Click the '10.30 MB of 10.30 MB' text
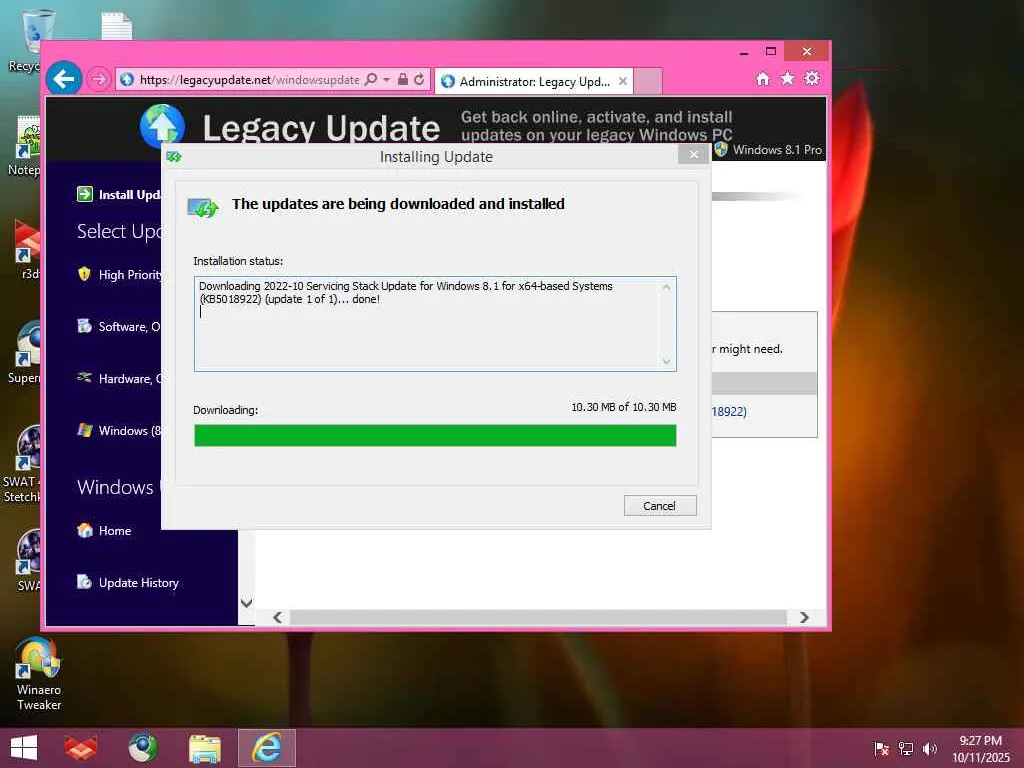The height and width of the screenshot is (768, 1024). [x=624, y=407]
